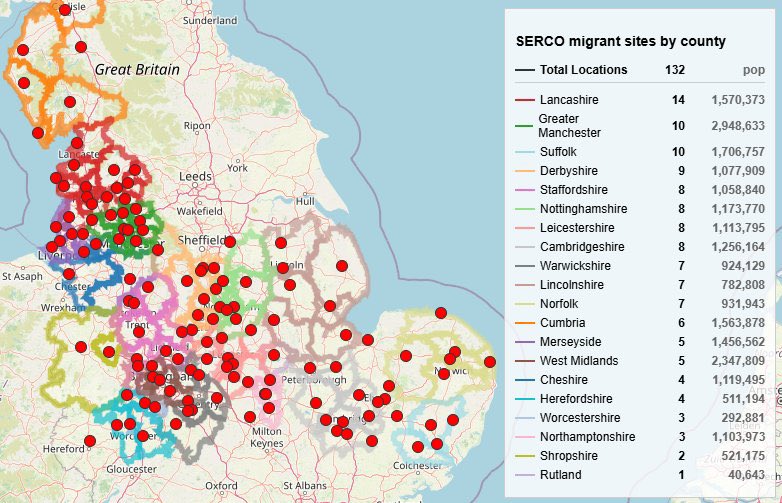Click the red marker at Carlisle
This screenshot has width=782, height=503.
pos(65,9)
